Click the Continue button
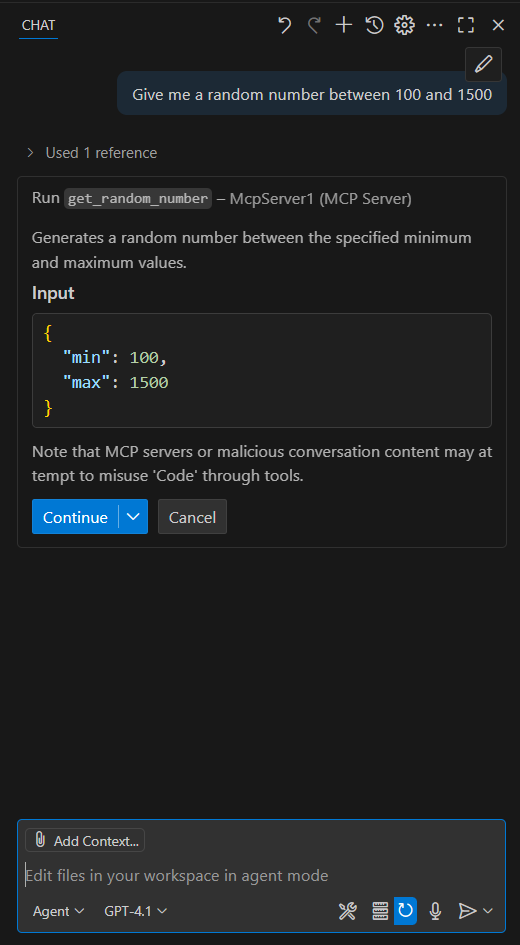This screenshot has height=945, width=520. [x=75, y=516]
